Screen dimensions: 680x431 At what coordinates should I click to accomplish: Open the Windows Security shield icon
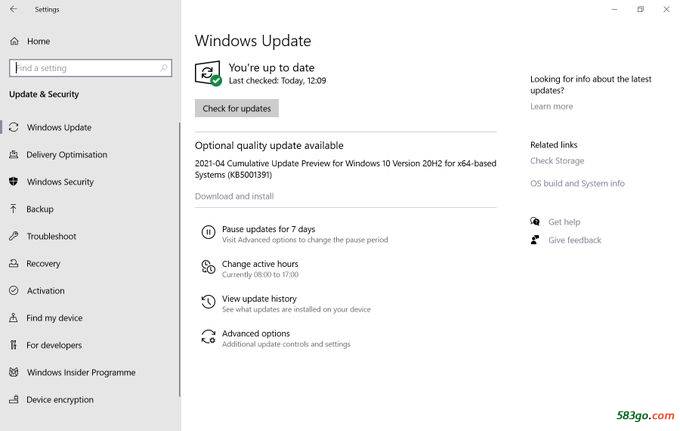pos(14,181)
